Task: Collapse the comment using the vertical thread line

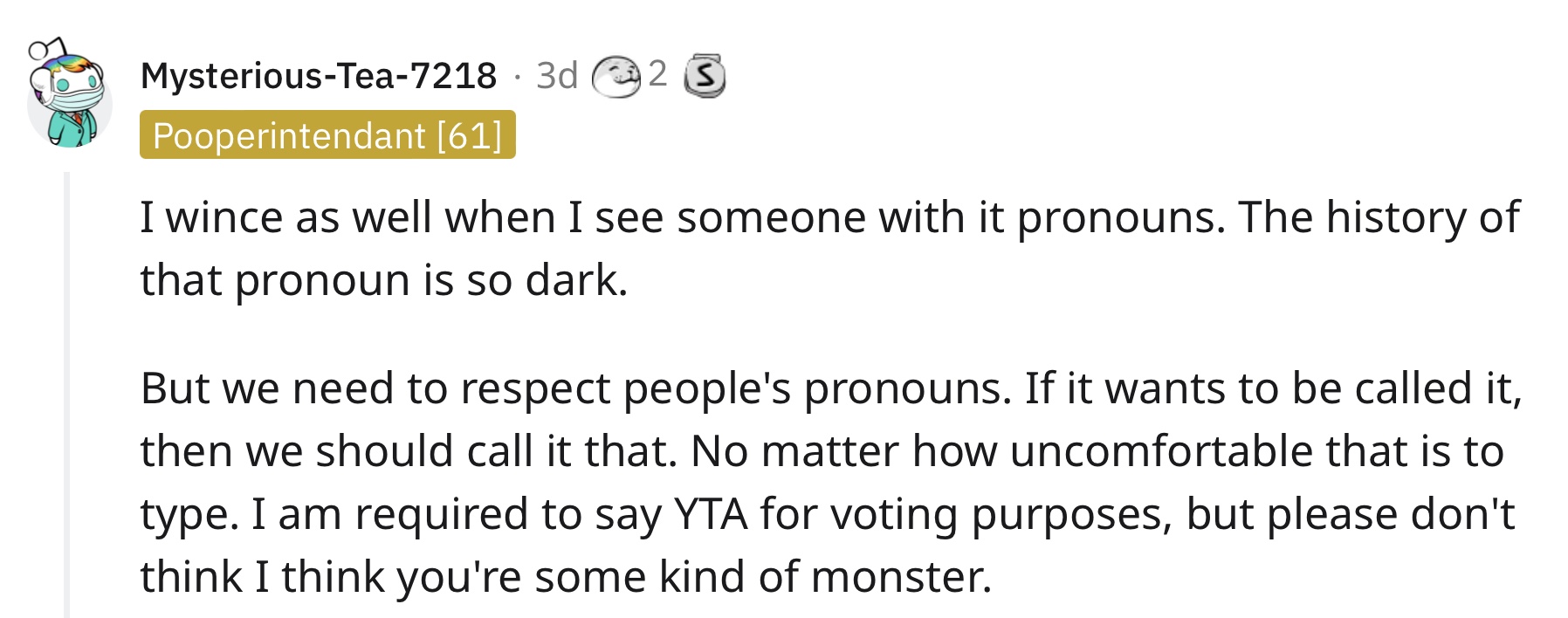Action: (66, 395)
